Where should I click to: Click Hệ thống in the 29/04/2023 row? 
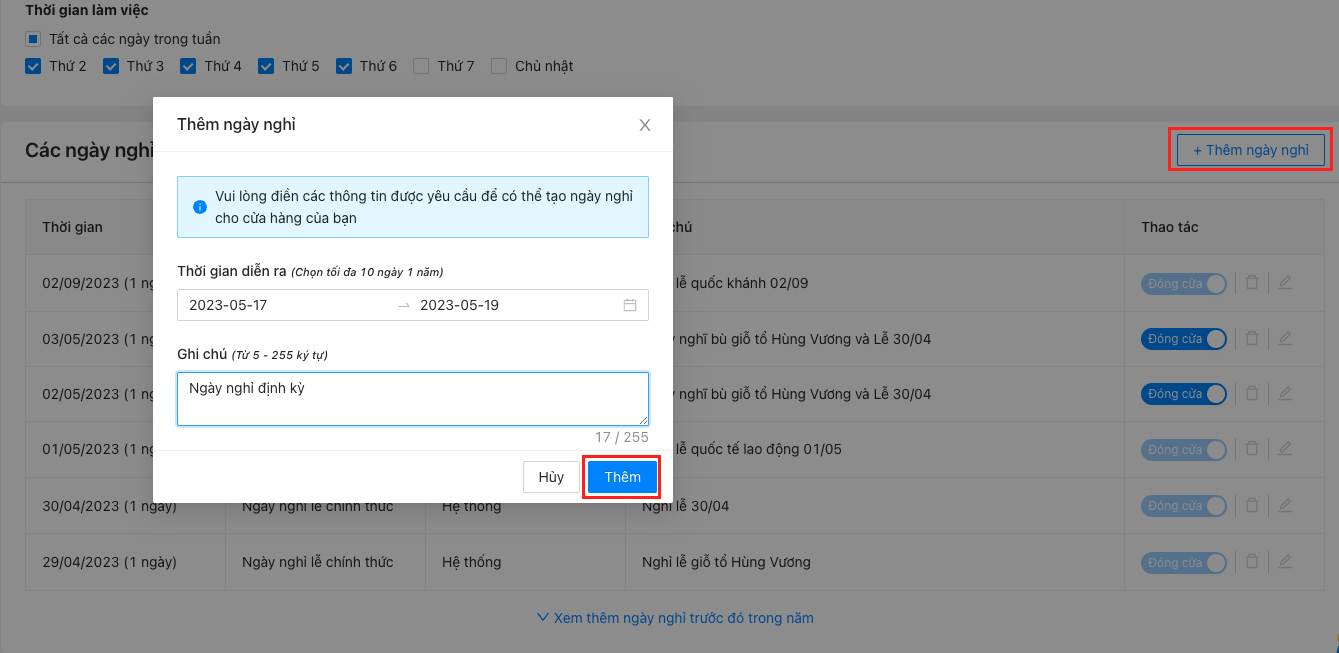[x=472, y=562]
